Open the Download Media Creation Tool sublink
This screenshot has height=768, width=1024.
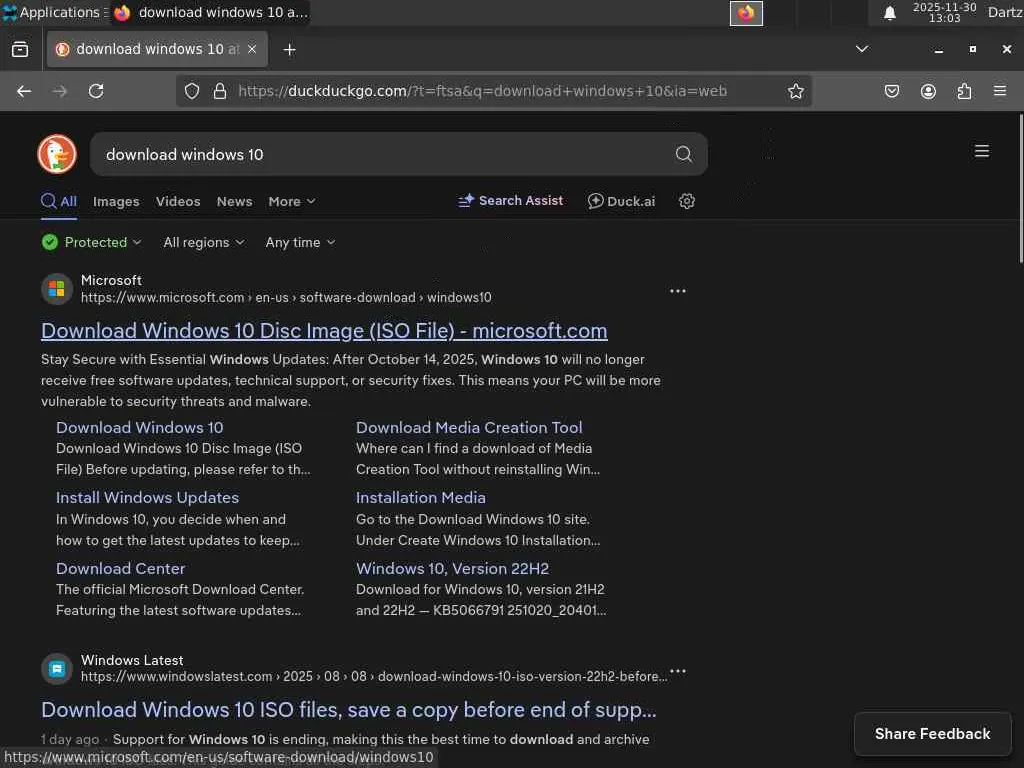pyautogui.click(x=469, y=428)
